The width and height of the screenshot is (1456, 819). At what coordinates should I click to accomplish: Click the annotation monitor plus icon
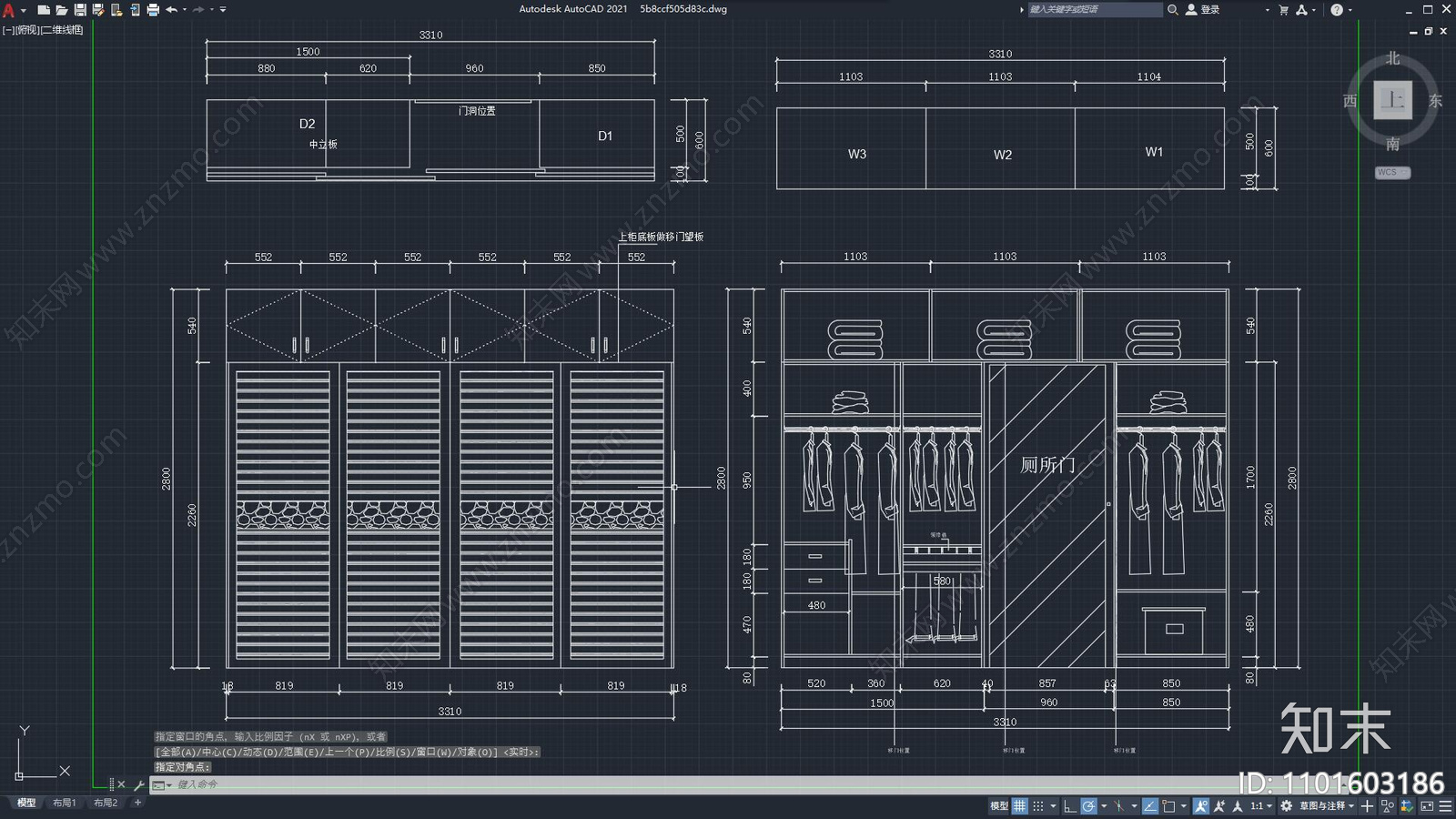point(1367,805)
